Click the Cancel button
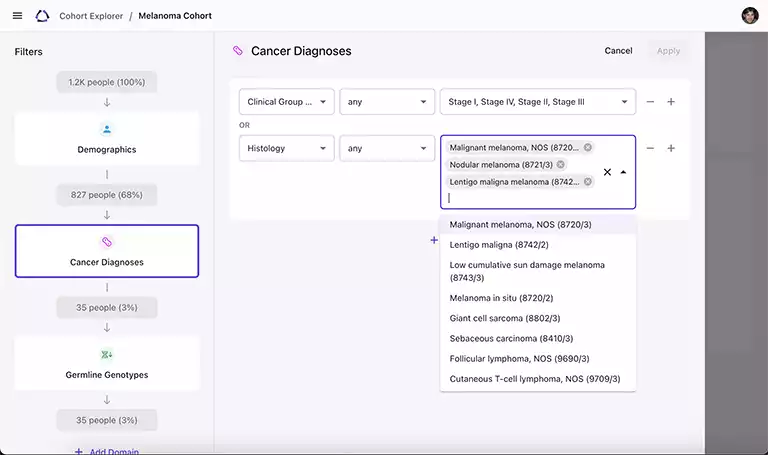Viewport: 768px width, 455px height. coord(618,51)
